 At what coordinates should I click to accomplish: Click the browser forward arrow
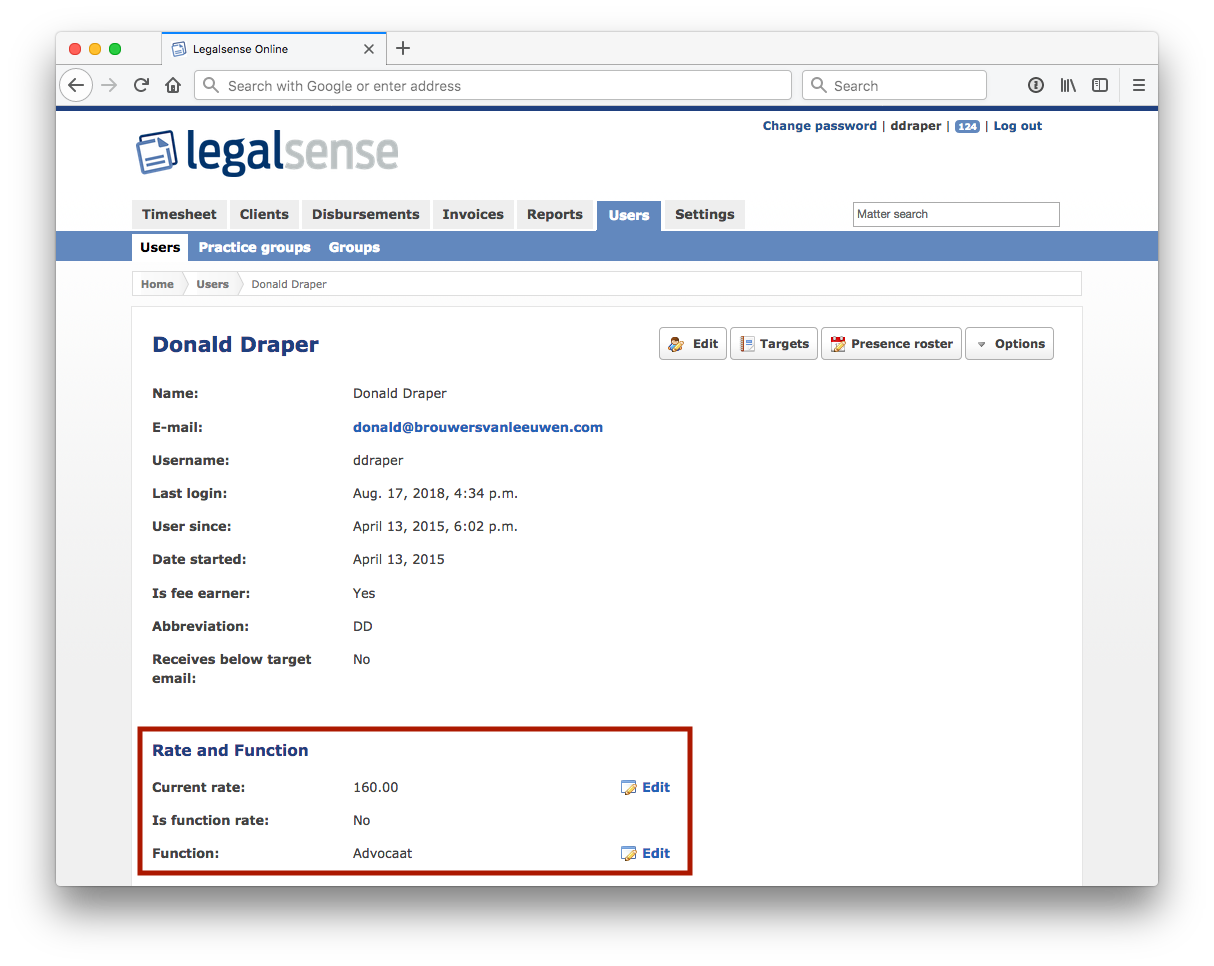coord(109,85)
